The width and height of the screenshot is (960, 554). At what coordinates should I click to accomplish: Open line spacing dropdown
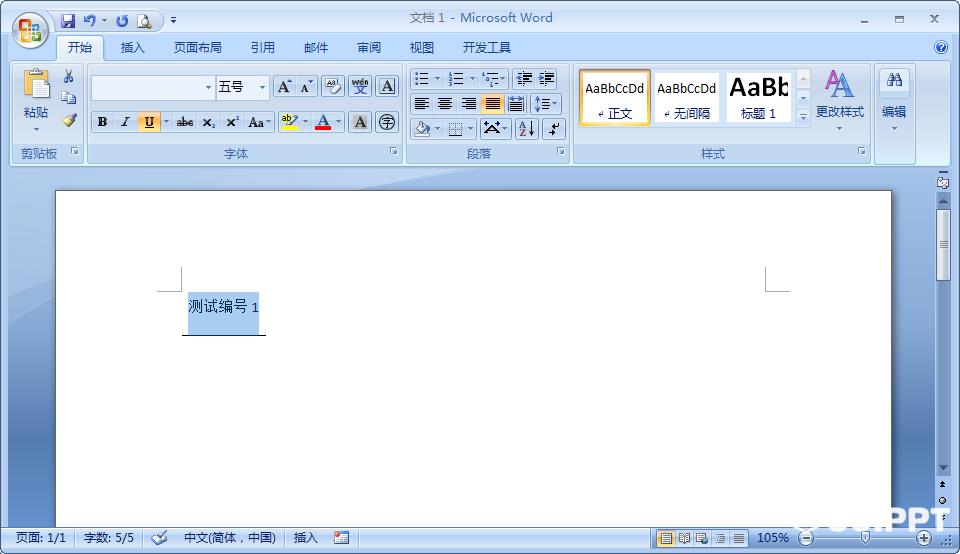click(546, 103)
